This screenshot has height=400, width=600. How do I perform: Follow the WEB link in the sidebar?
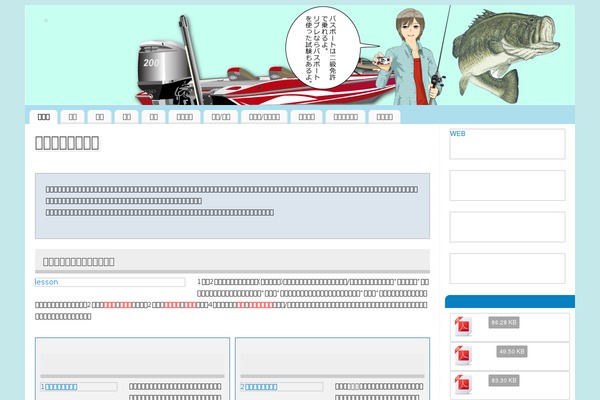pos(458,134)
